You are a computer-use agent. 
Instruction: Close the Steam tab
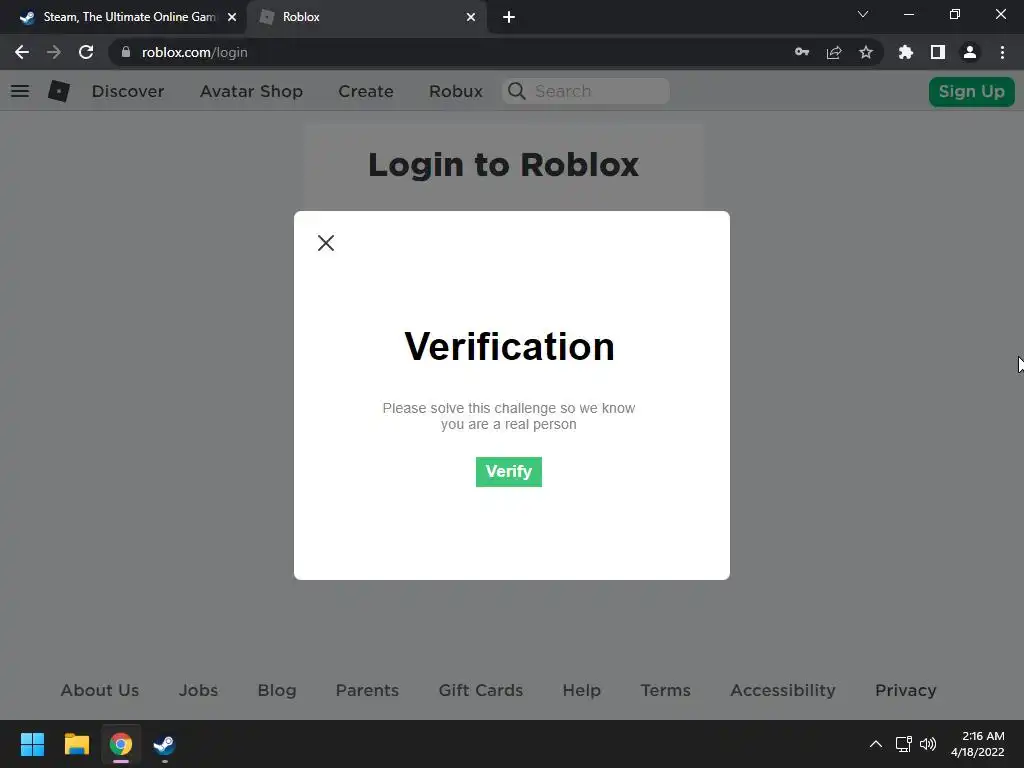(232, 17)
